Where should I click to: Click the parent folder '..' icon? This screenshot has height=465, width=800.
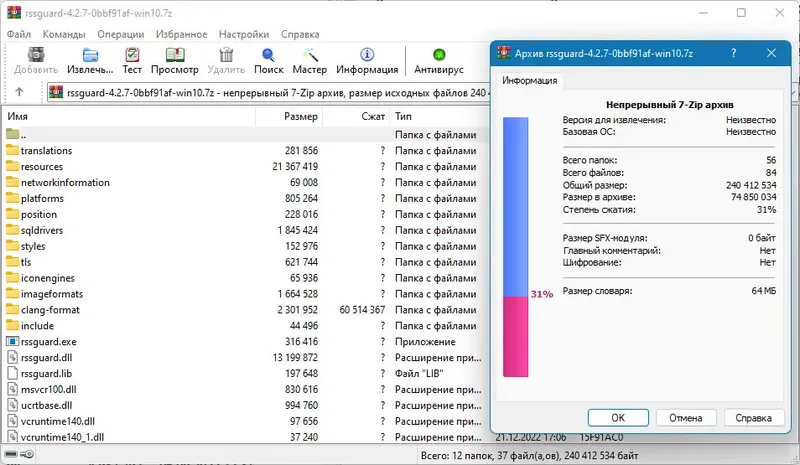pyautogui.click(x=12, y=134)
